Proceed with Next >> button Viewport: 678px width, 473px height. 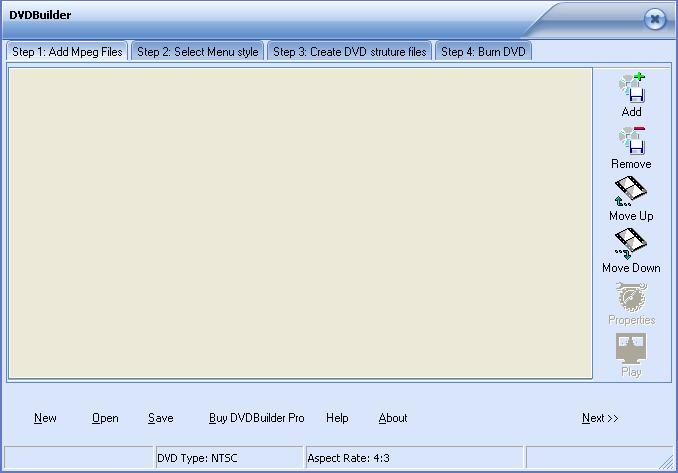(600, 418)
